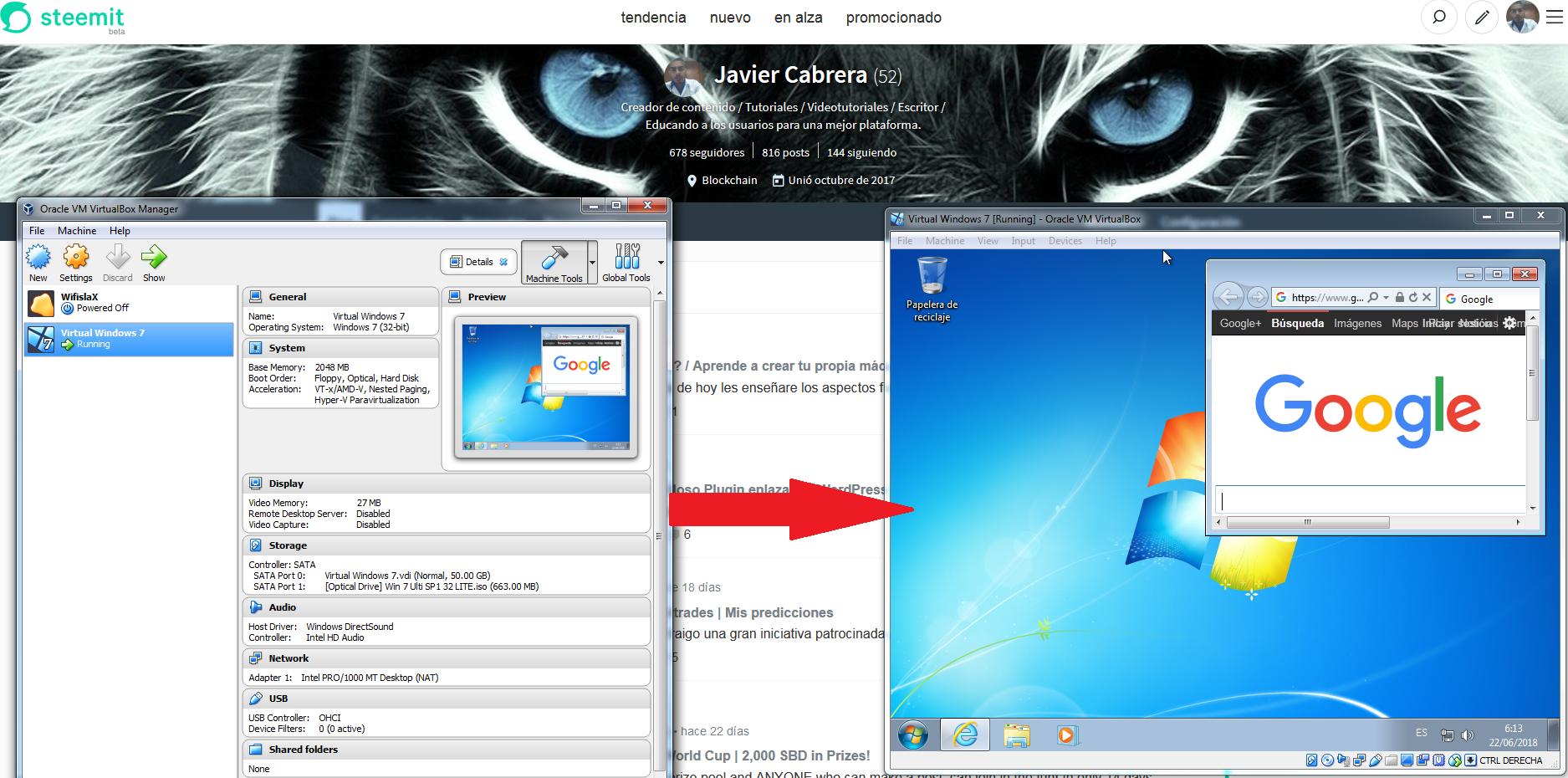Open Input menu in the running VM window
This screenshot has height=778, width=1568.
pos(1023,241)
